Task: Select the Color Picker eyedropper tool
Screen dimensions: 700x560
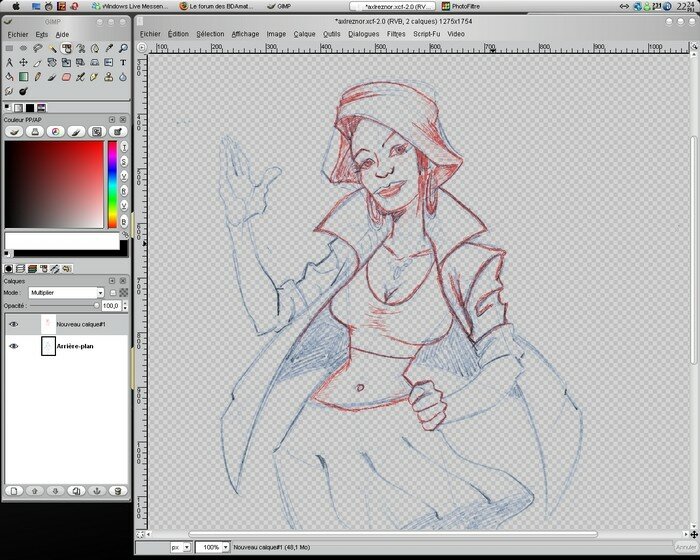Action: [x=109, y=48]
